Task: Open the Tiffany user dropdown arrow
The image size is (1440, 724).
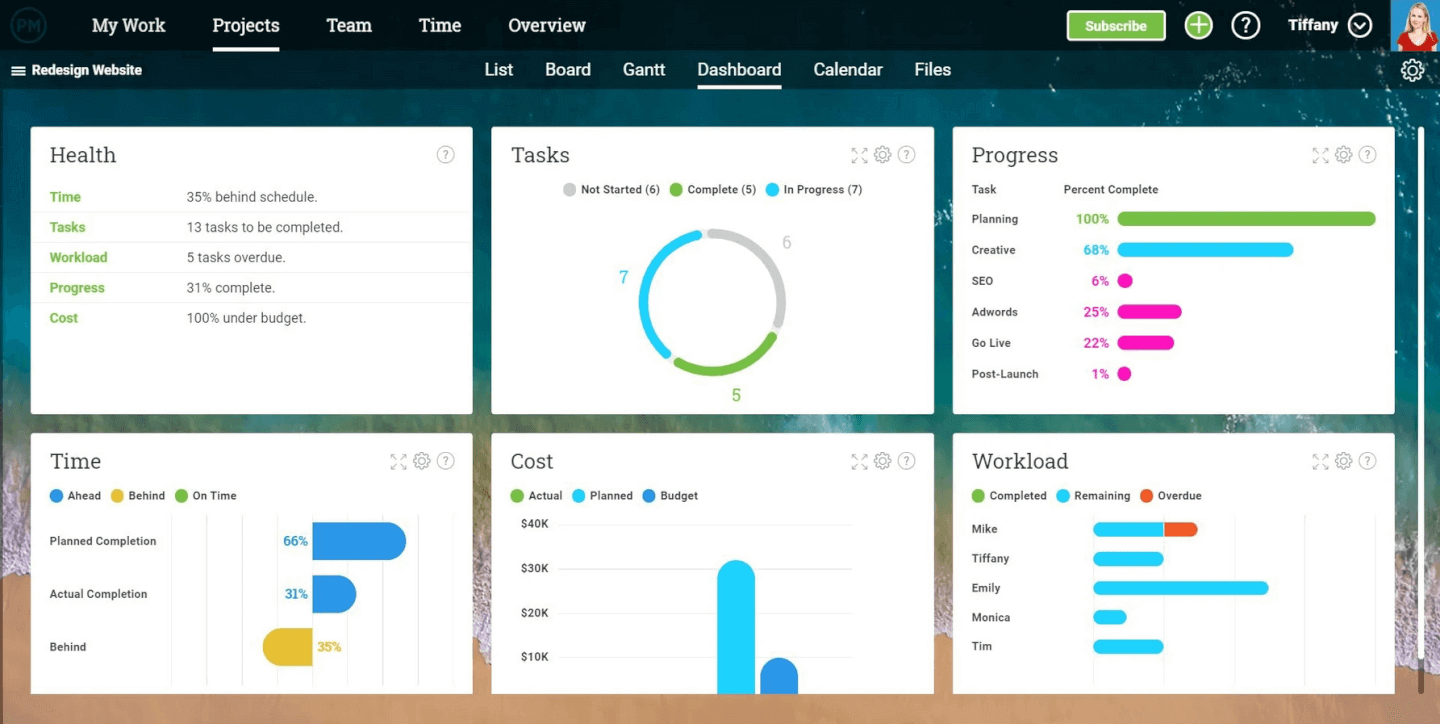Action: (x=1360, y=26)
